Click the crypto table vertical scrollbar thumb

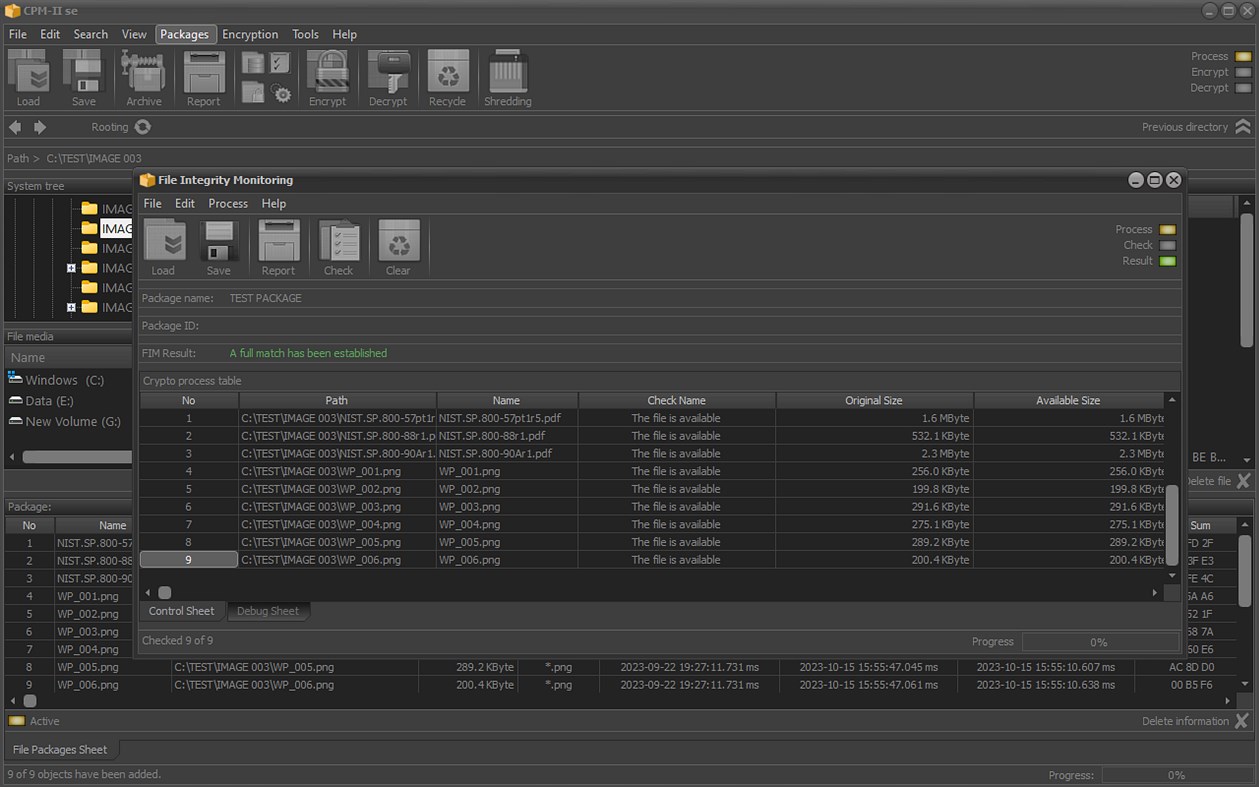[1172, 523]
